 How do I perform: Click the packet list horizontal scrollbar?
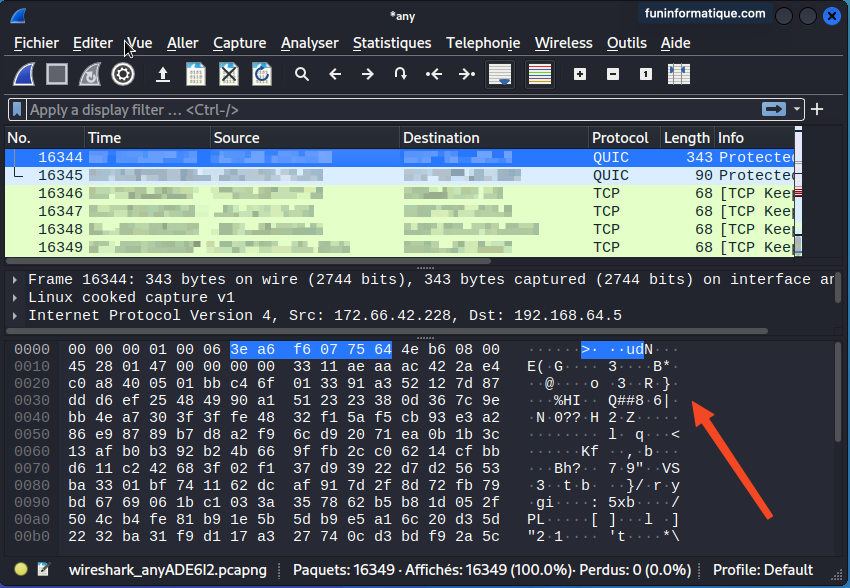coord(248,261)
